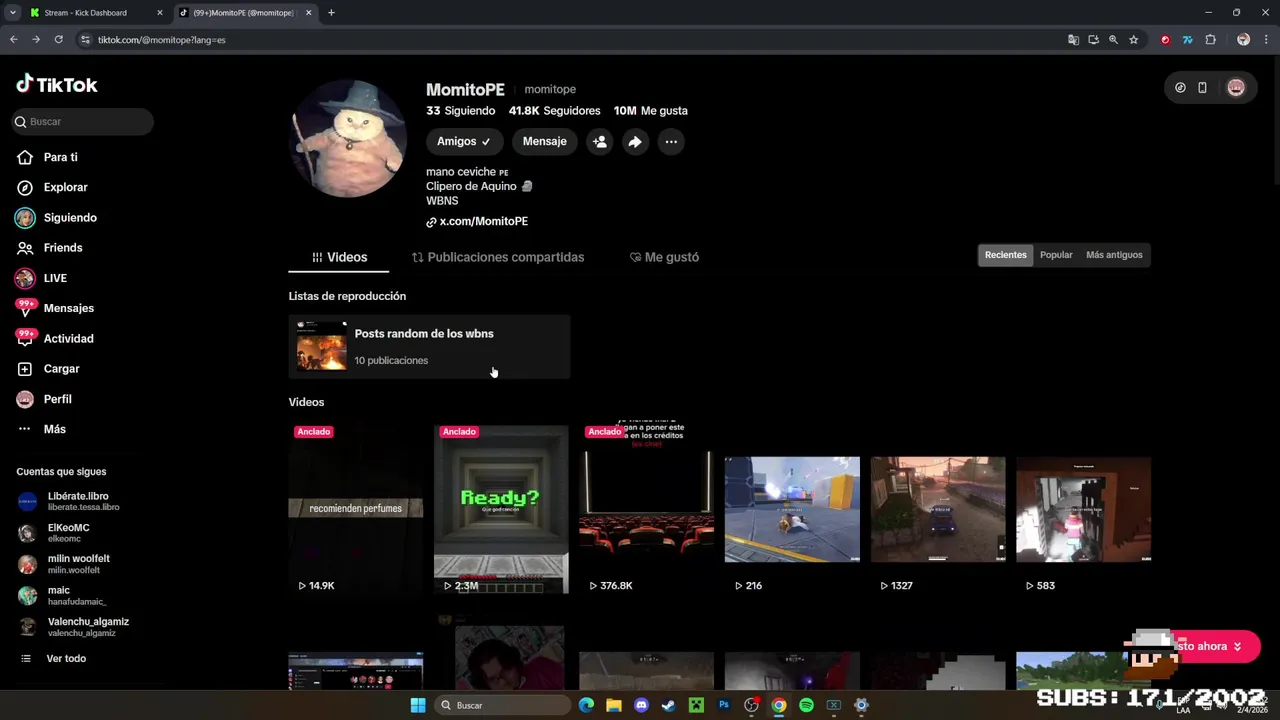Click the TikTok coin icon in the top-right pill
This screenshot has height=720, width=1280.
tap(1180, 88)
